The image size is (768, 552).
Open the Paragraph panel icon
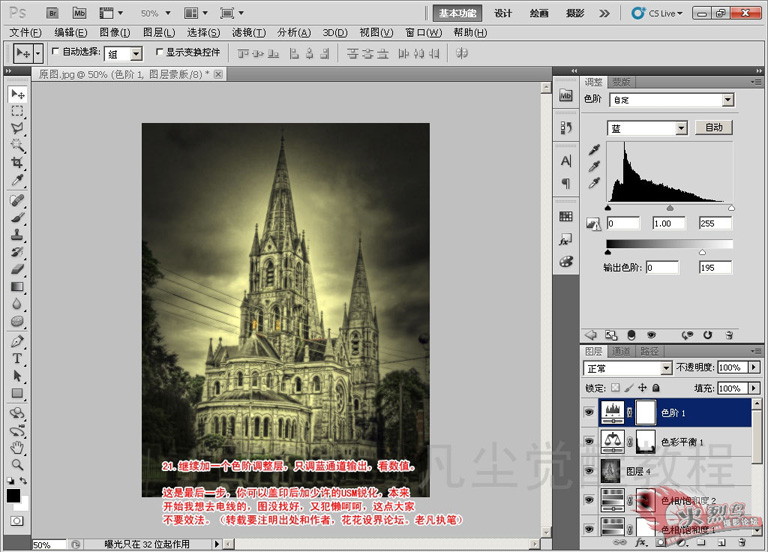tap(566, 183)
